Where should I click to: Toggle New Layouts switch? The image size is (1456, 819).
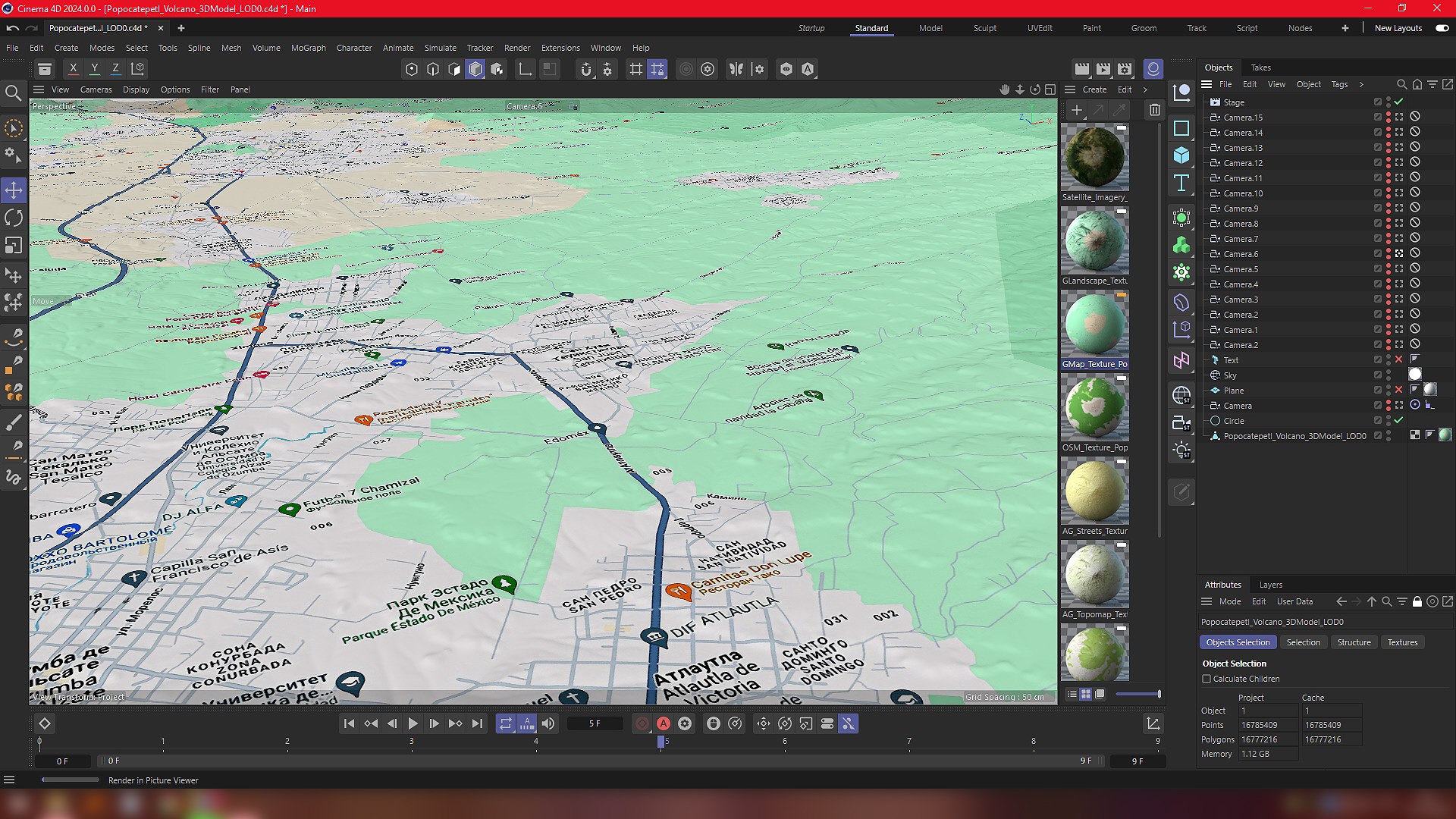point(1442,28)
